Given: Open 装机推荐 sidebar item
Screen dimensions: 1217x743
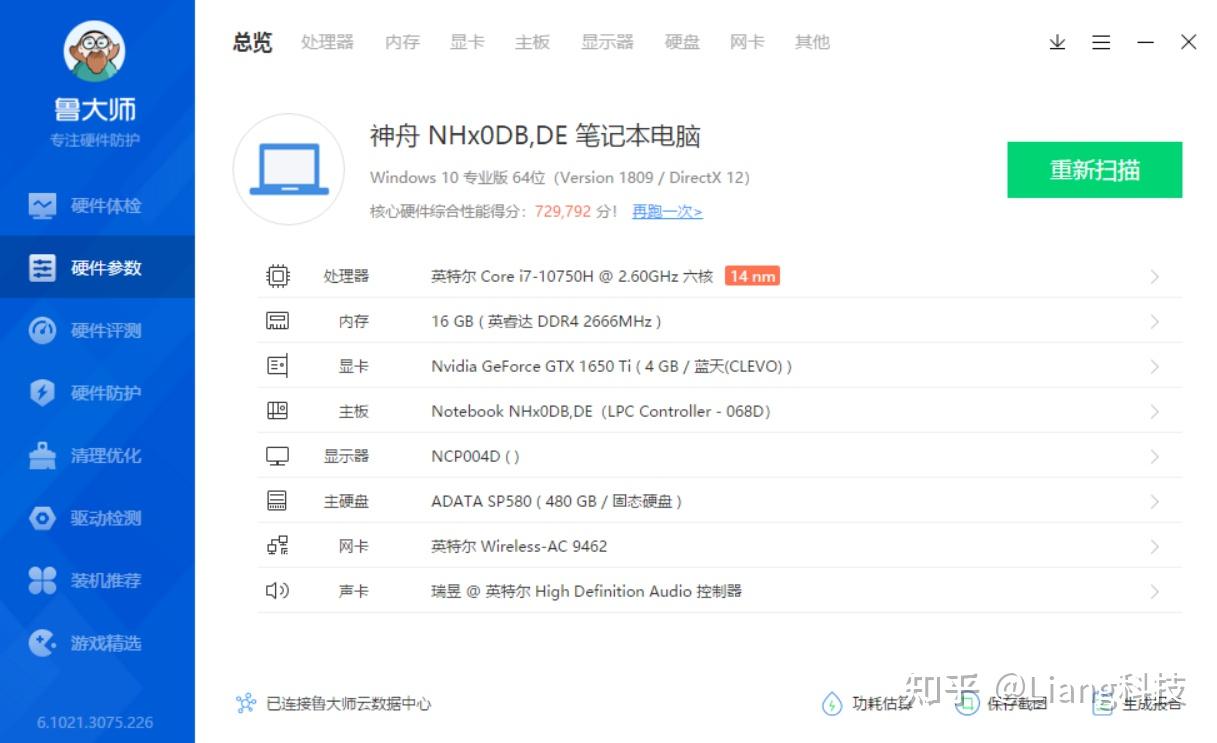Looking at the screenshot, I should (97, 580).
